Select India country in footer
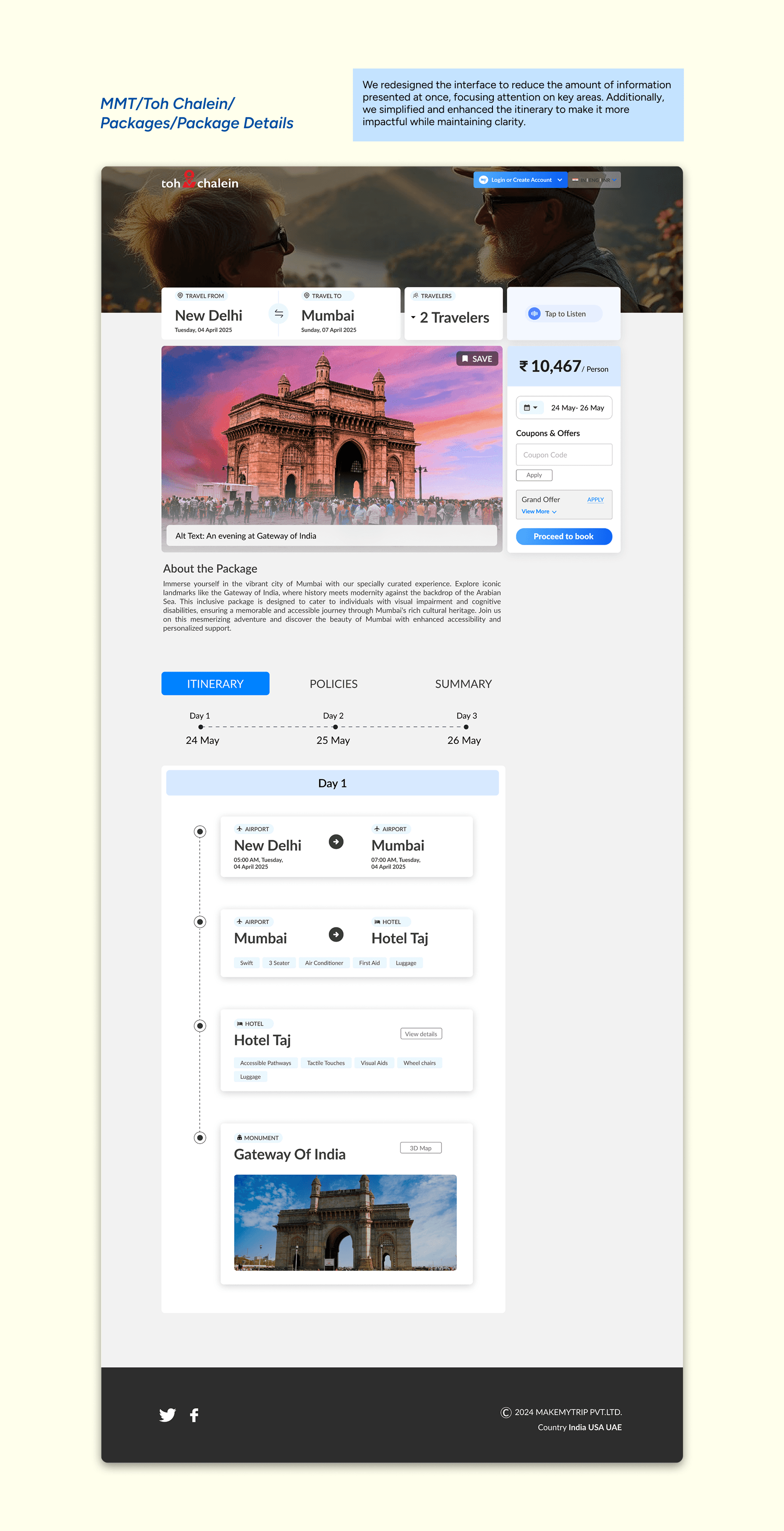The image size is (784, 1531). 577,1428
